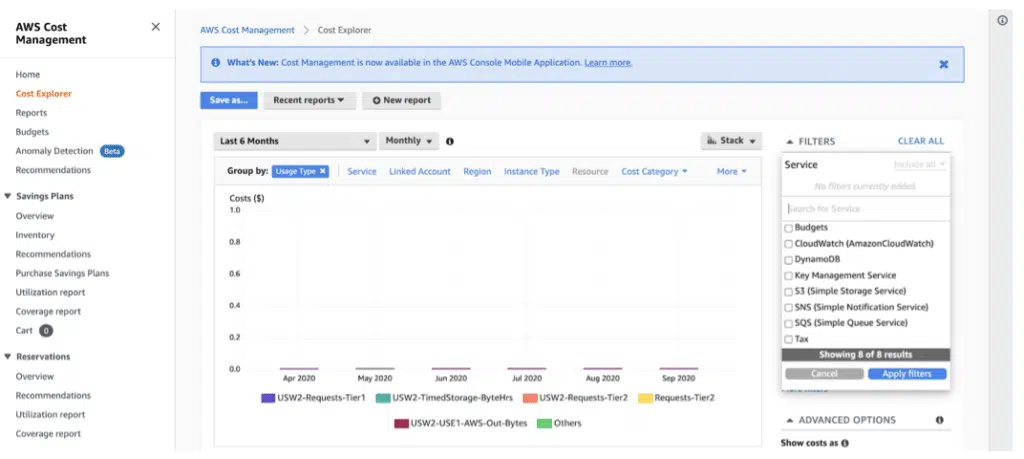Cancel the Service filter selection
The width and height of the screenshot is (1024, 459).
pos(824,373)
